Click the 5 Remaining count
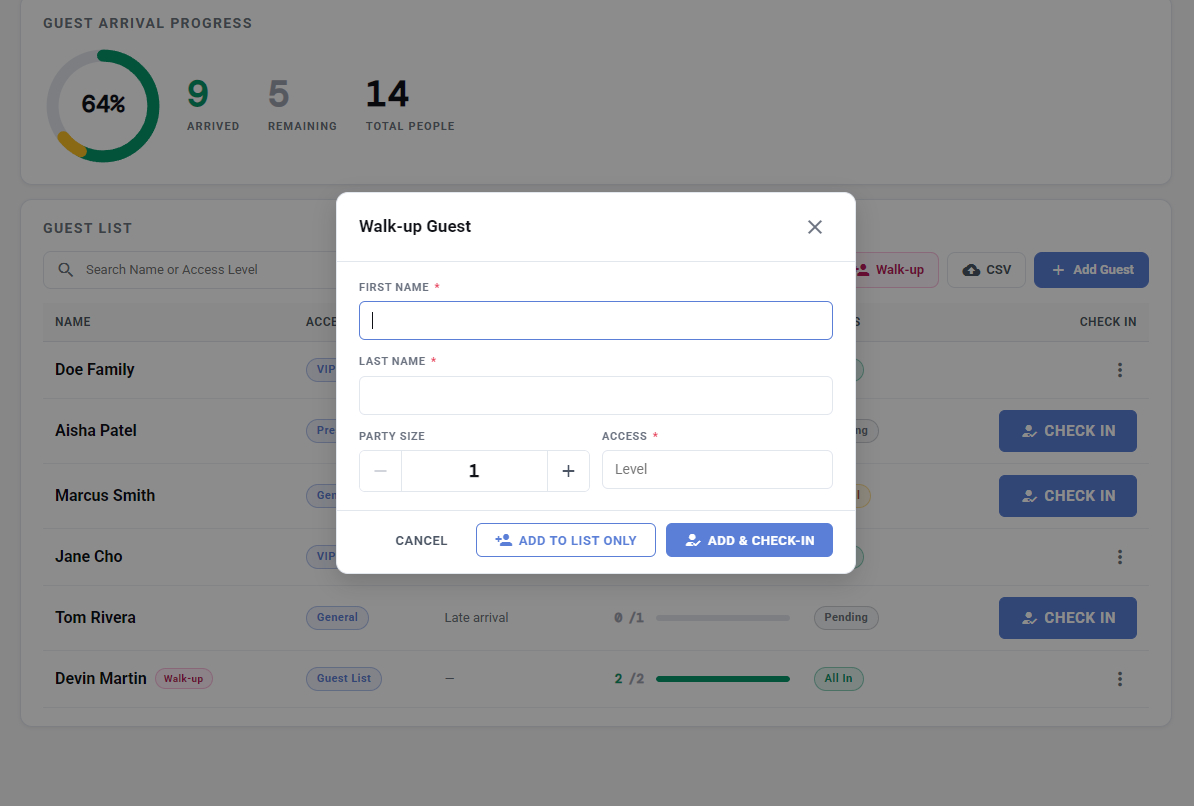This screenshot has width=1194, height=806. point(279,94)
